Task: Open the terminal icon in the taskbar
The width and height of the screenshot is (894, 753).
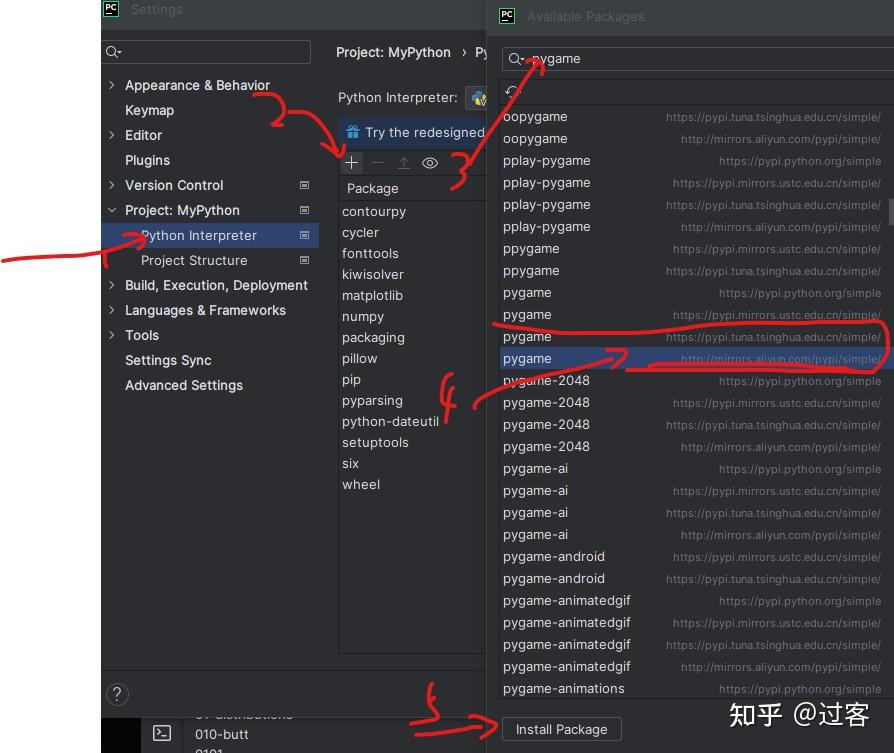Action: [x=162, y=733]
